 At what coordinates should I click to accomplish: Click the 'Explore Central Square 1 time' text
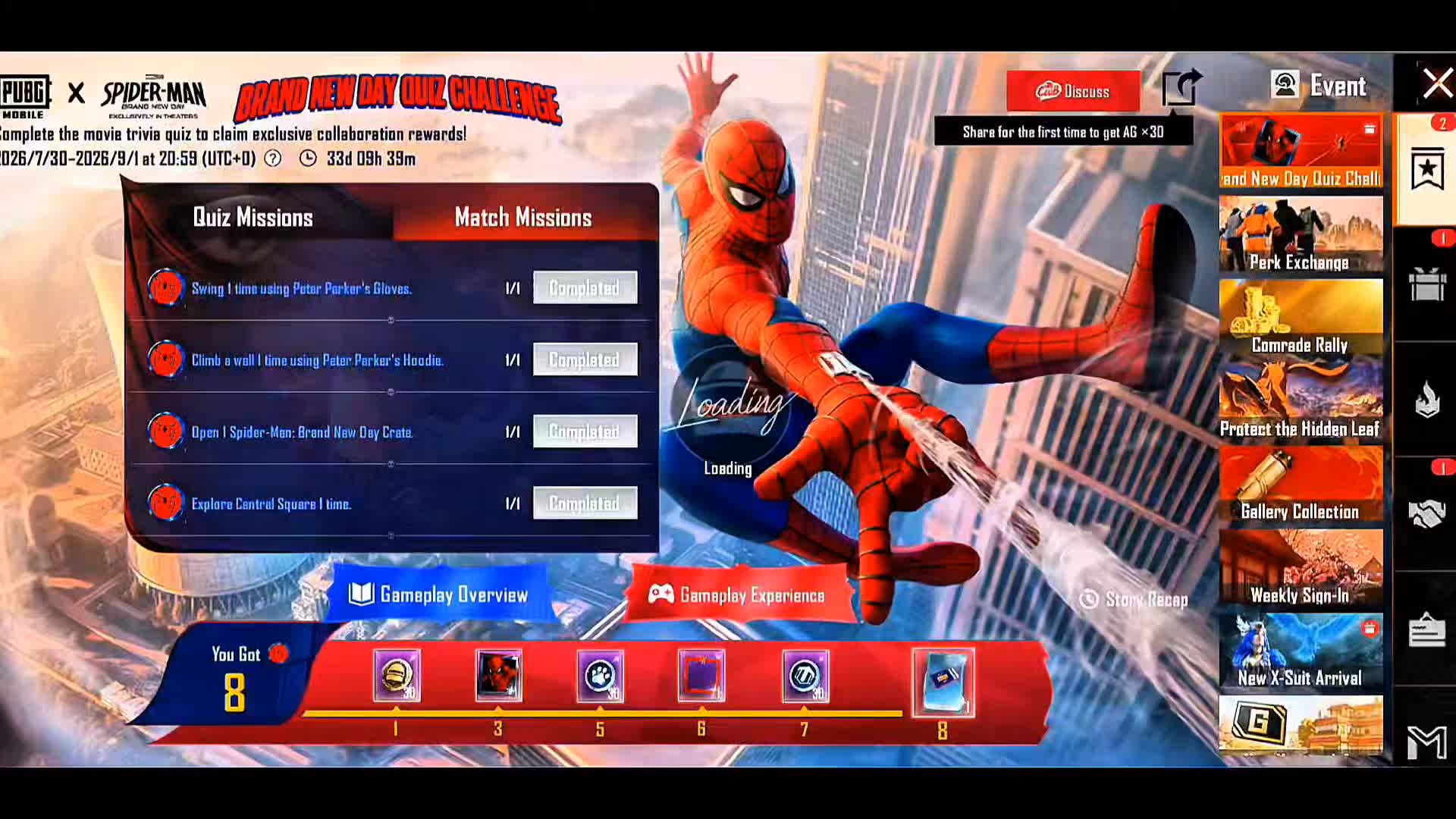(271, 504)
